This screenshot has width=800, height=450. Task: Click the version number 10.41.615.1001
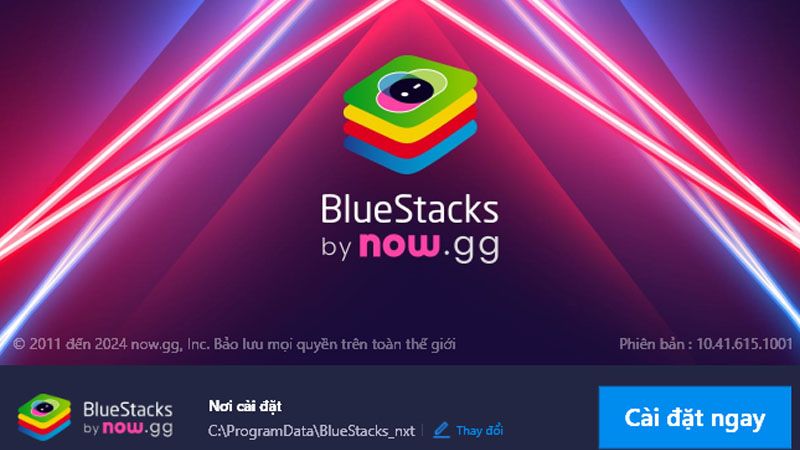click(744, 344)
